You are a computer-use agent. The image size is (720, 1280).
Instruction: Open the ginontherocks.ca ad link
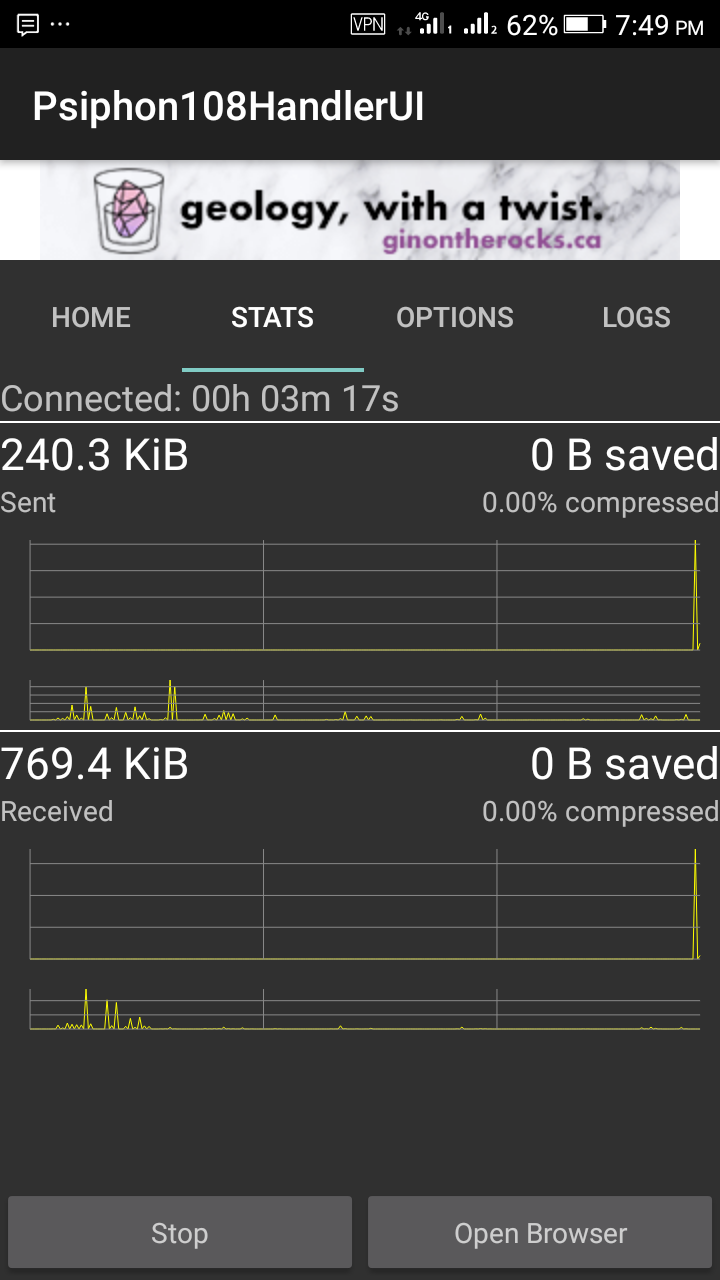point(491,241)
